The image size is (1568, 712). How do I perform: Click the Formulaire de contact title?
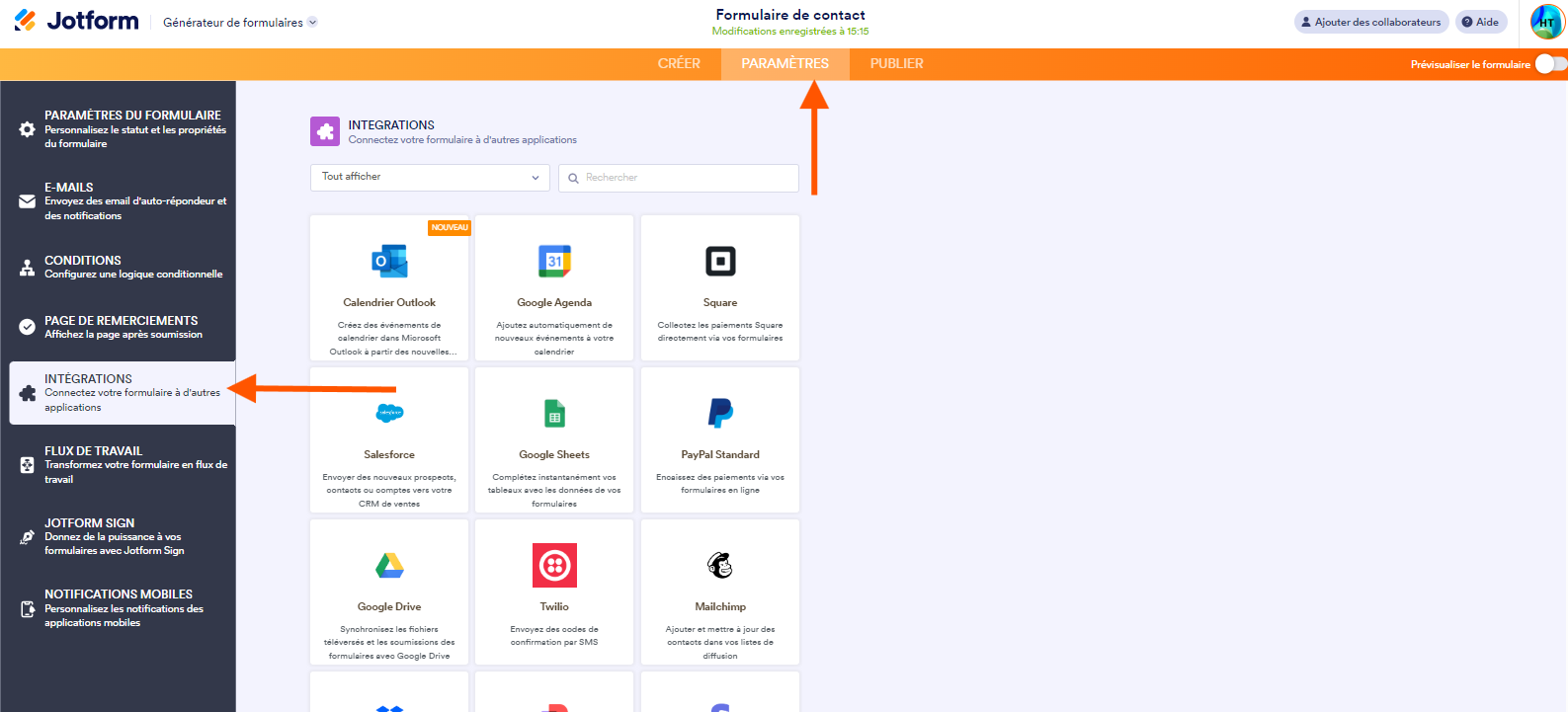[x=790, y=15]
